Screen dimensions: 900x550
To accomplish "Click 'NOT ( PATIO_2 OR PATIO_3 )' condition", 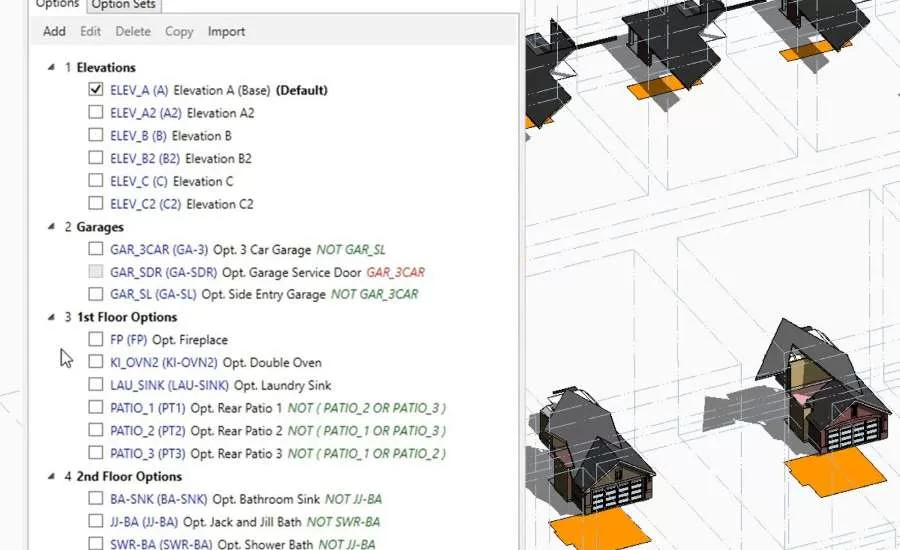I will (x=367, y=408).
